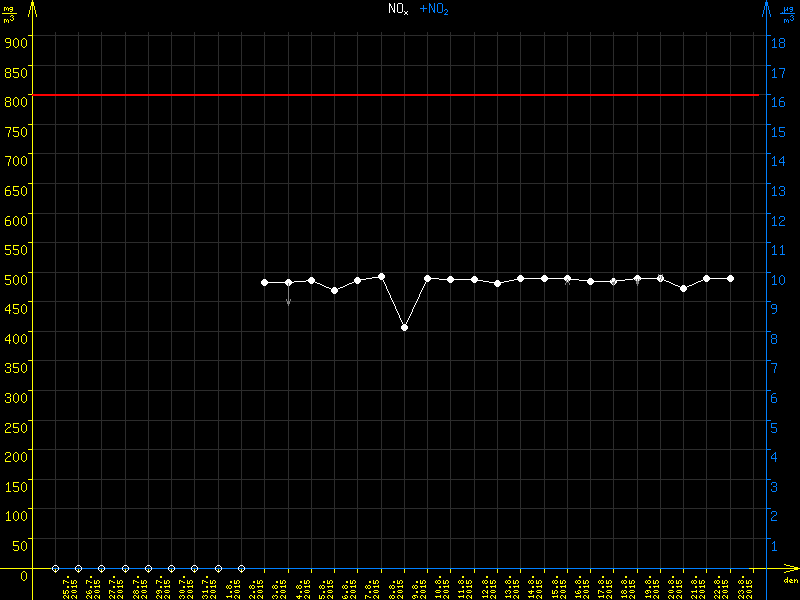Click the last hollow zero-value point on x-axis
800x600 pixels.
241,568
